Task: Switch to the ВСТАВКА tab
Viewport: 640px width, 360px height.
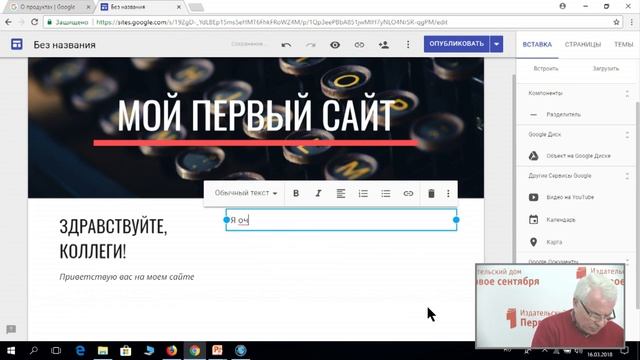Action: (537, 44)
